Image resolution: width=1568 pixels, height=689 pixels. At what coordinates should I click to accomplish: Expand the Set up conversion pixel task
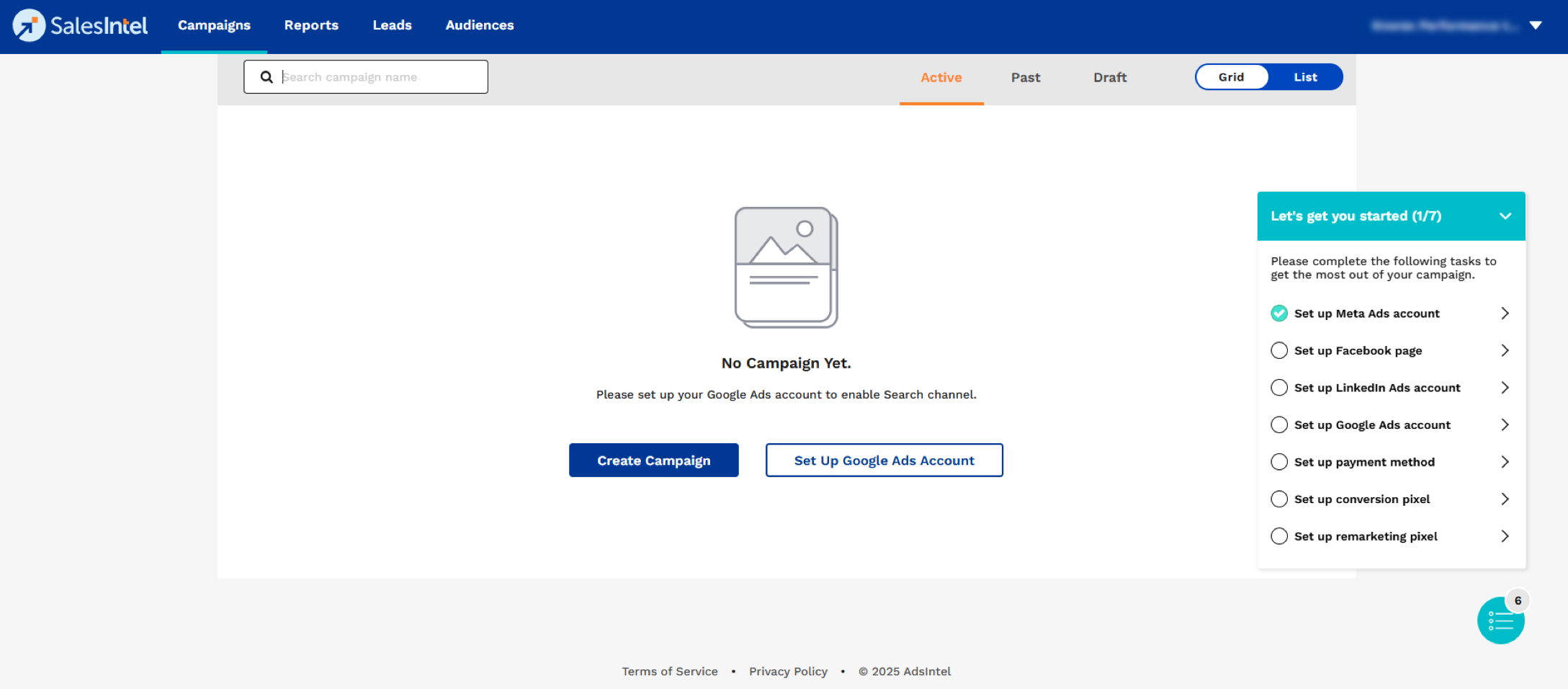pyautogui.click(x=1505, y=499)
